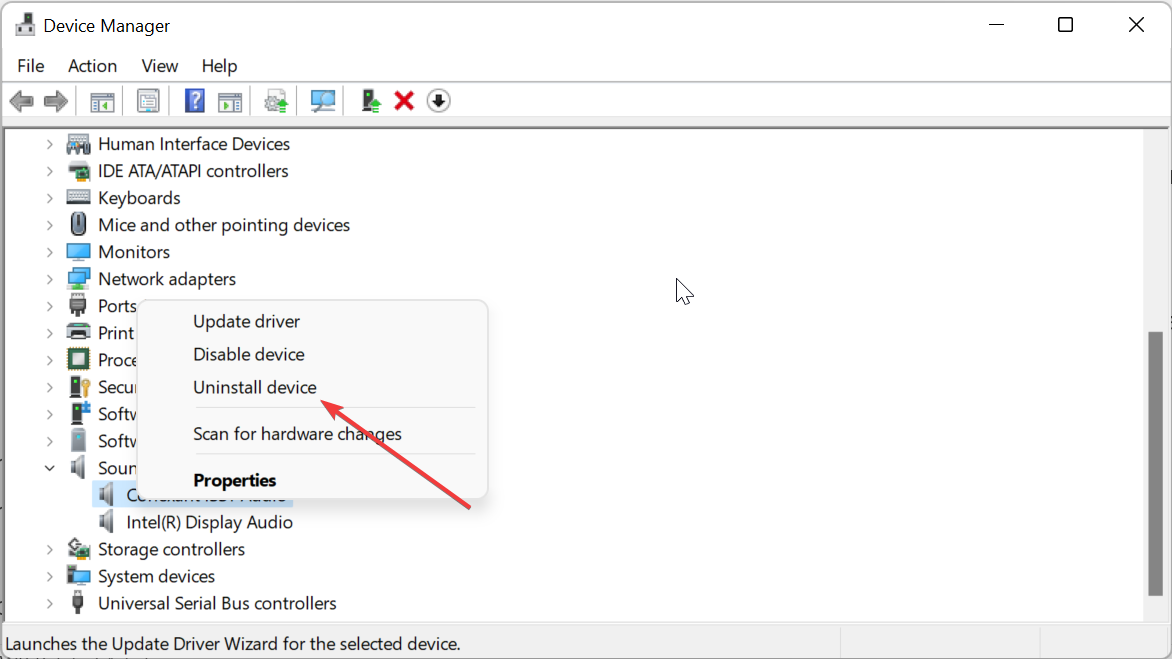Select the Sound category speaker icon
Image resolution: width=1172 pixels, height=659 pixels.
pos(78,468)
